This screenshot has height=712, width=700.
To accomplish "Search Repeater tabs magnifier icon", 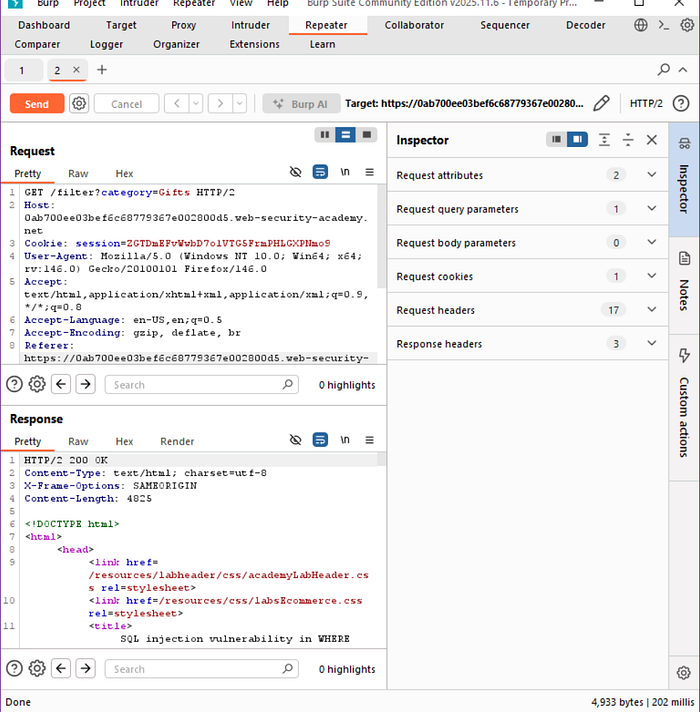I will click(664, 69).
